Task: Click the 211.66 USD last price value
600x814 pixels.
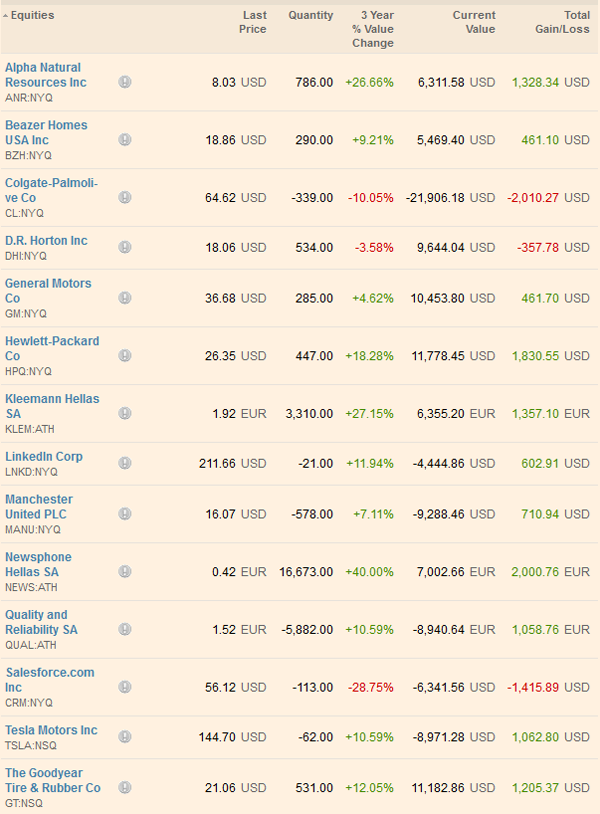Action: [233, 463]
